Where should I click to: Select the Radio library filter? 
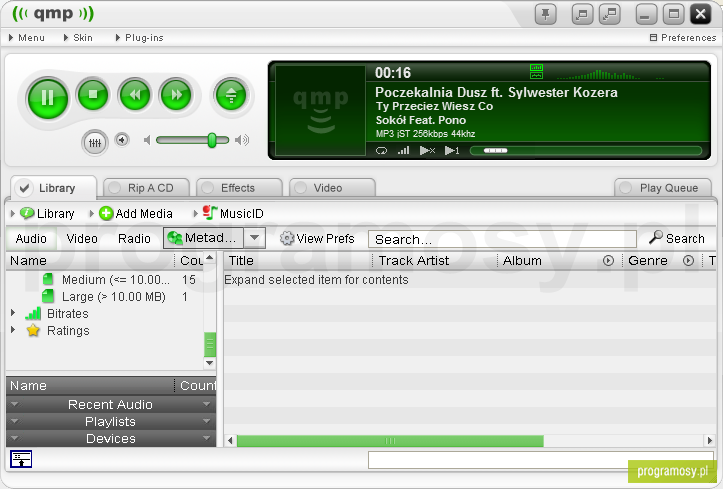pyautogui.click(x=134, y=239)
